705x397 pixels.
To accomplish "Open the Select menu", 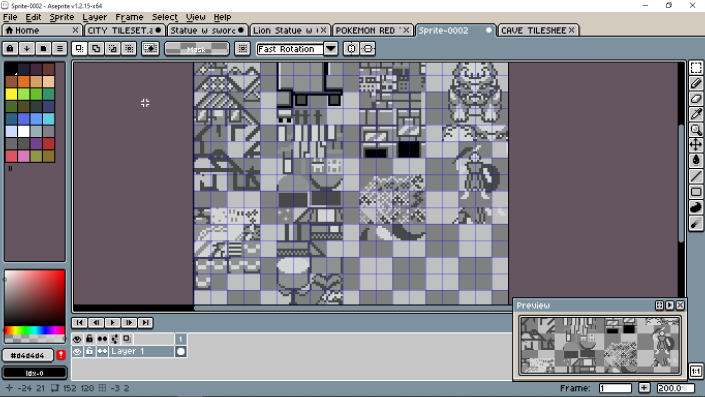I will click(x=165, y=17).
